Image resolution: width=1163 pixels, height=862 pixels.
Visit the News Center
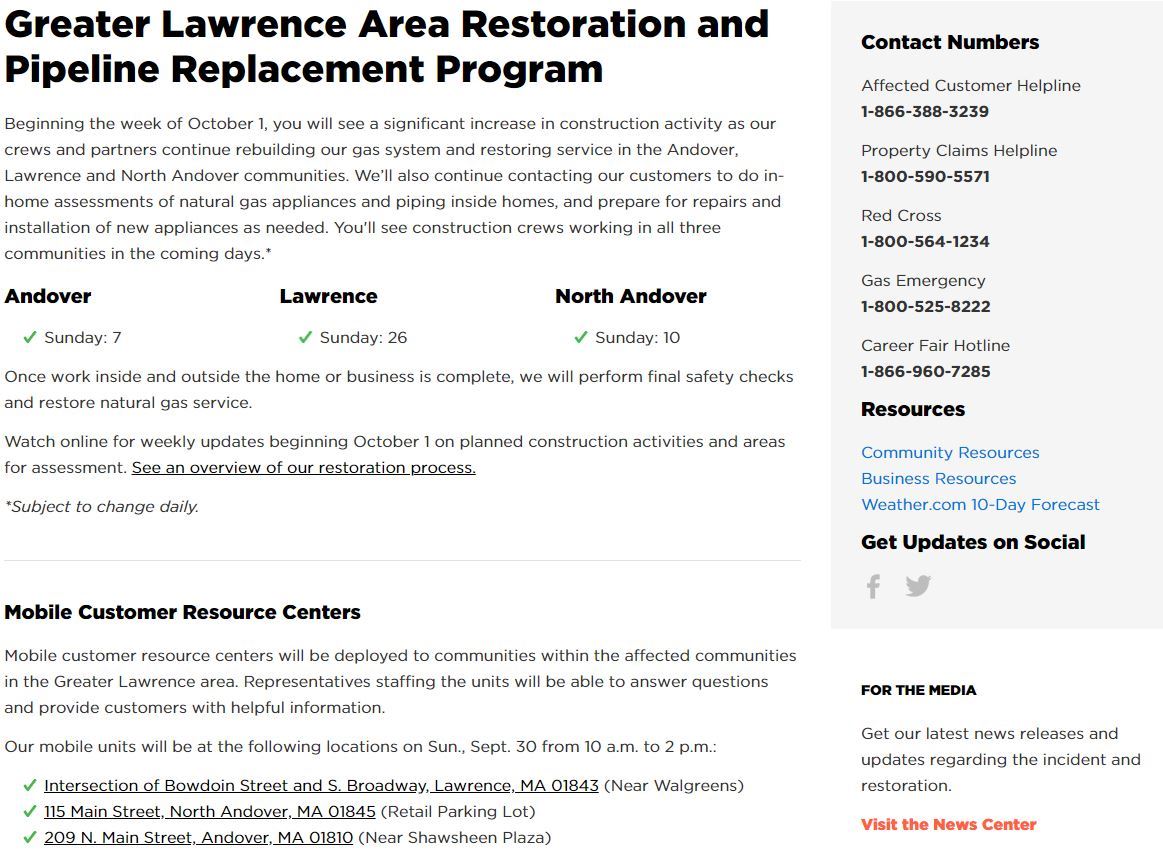click(x=948, y=825)
